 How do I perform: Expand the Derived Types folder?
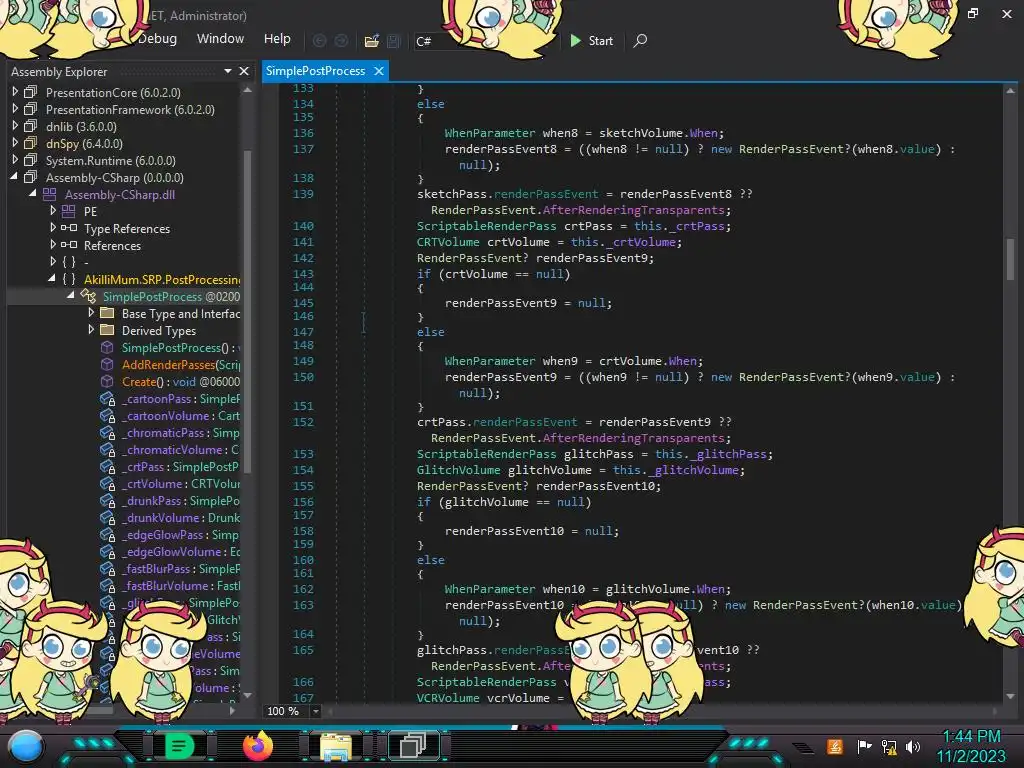pos(91,330)
